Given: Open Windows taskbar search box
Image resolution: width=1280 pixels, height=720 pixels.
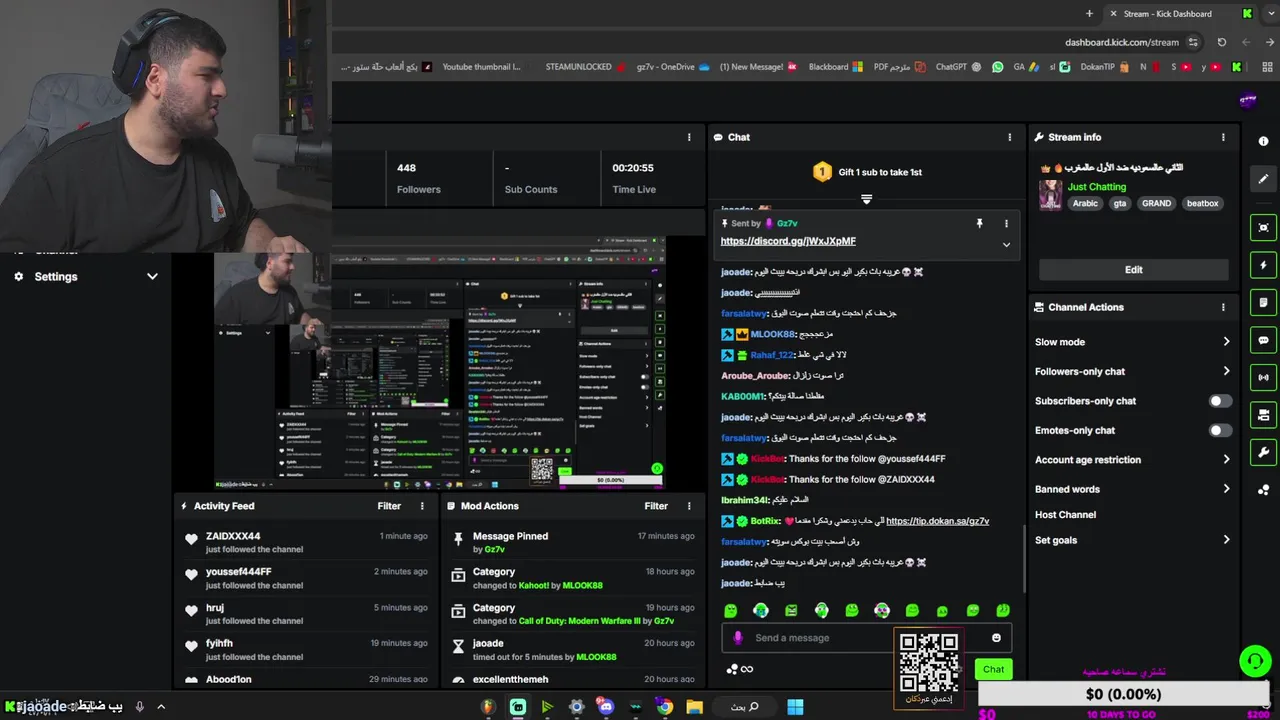Looking at the screenshot, I should tap(745, 707).
